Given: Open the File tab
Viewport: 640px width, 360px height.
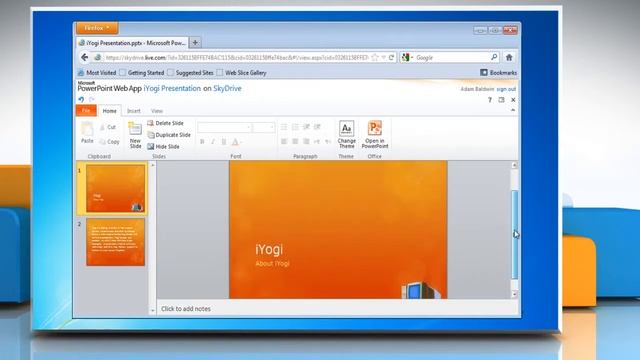Looking at the screenshot, I should pyautogui.click(x=86, y=111).
